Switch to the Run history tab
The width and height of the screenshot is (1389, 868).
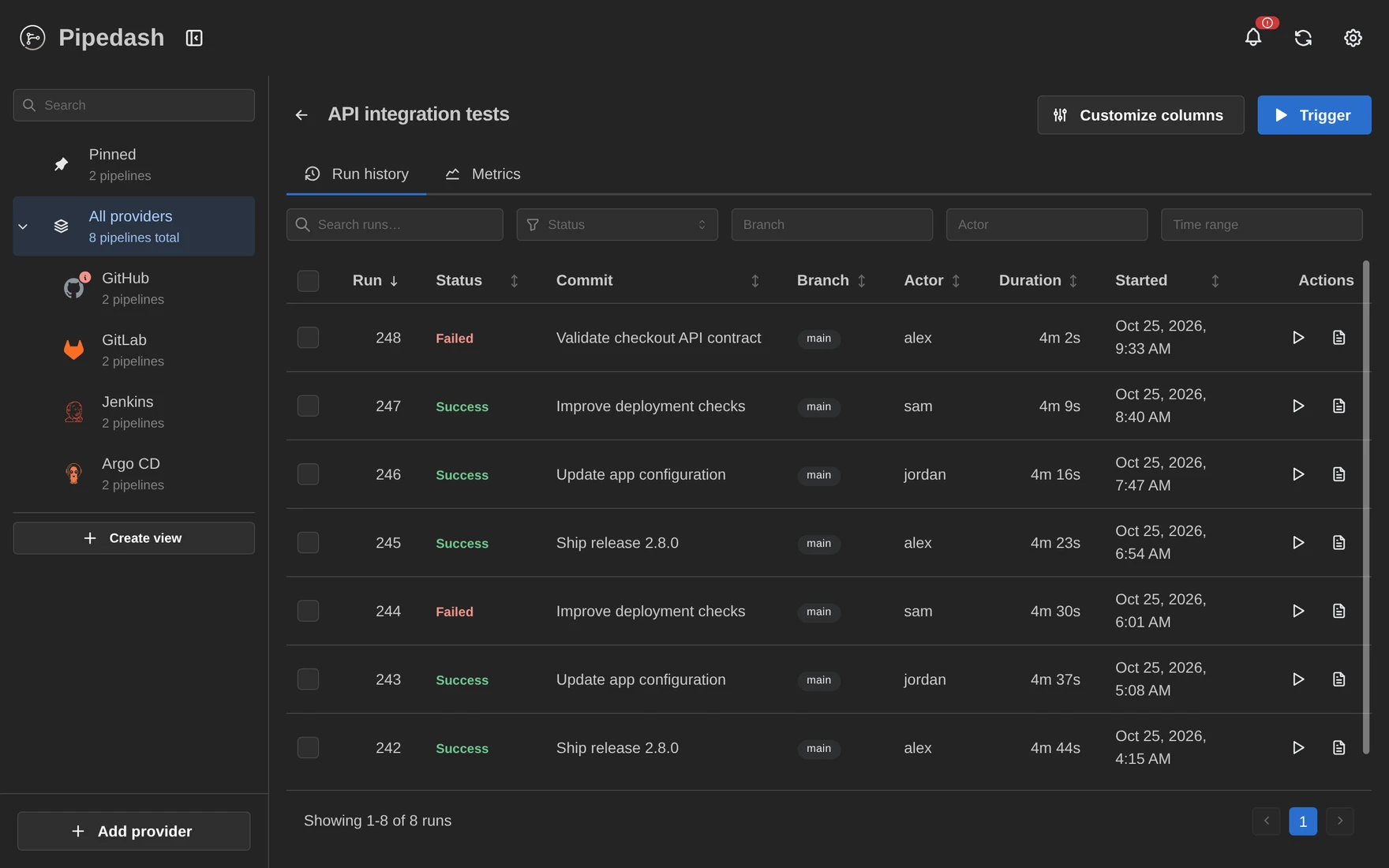pos(357,174)
